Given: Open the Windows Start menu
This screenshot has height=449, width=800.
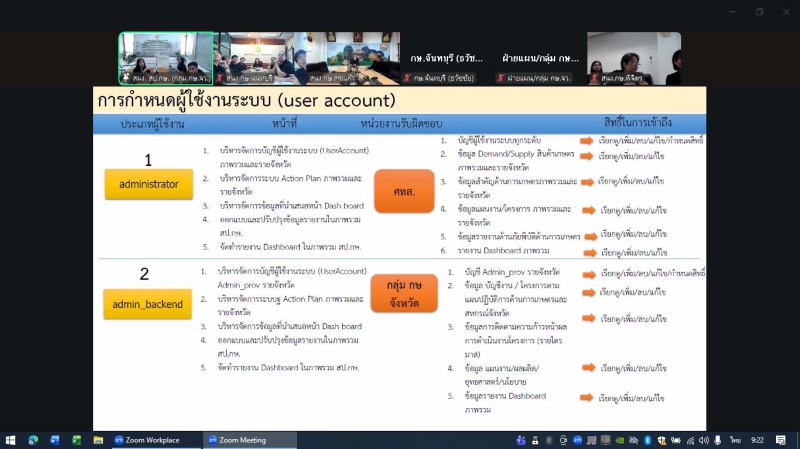Looking at the screenshot, I should tap(12, 440).
